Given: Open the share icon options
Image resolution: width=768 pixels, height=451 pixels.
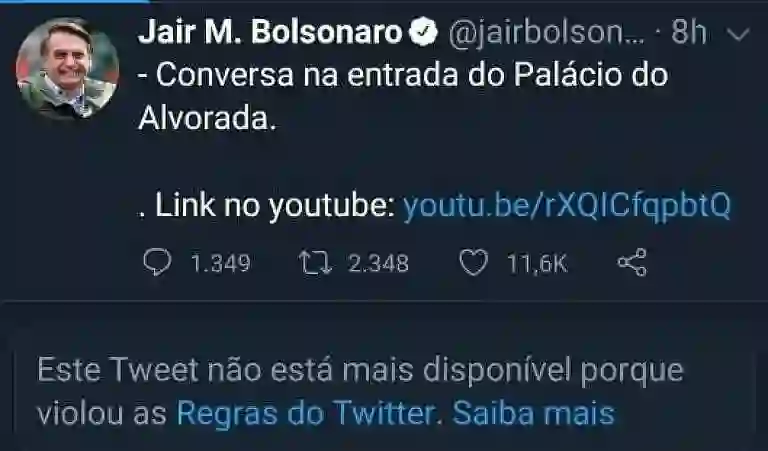Looking at the screenshot, I should [x=632, y=262].
